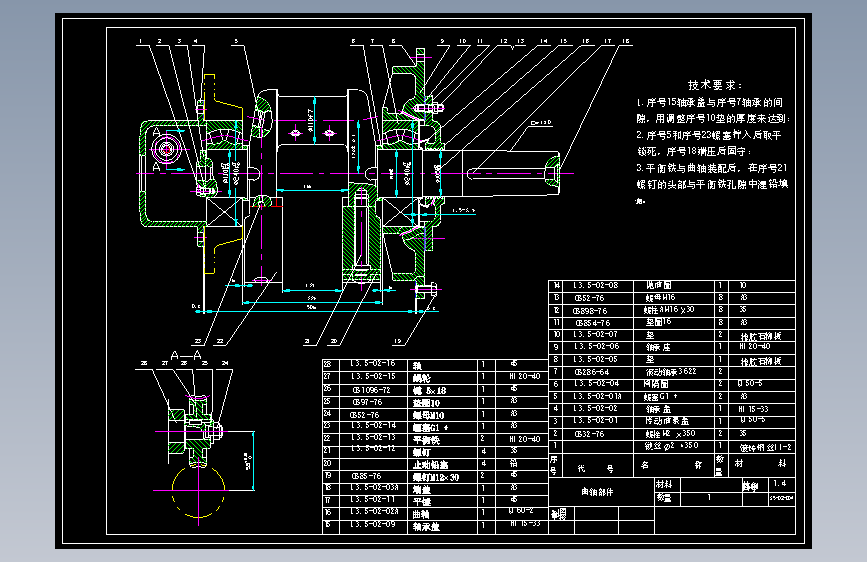The height and width of the screenshot is (562, 867).
Task: Click the '曲轴部件' title block text
Action: [597, 492]
